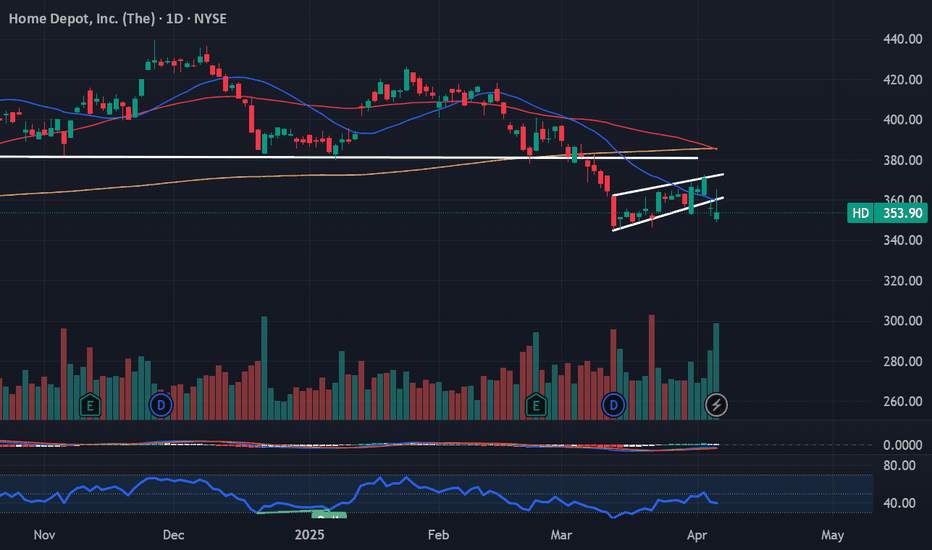Click the 300.00 price axis label
Image resolution: width=932 pixels, height=550 pixels.
pos(903,321)
